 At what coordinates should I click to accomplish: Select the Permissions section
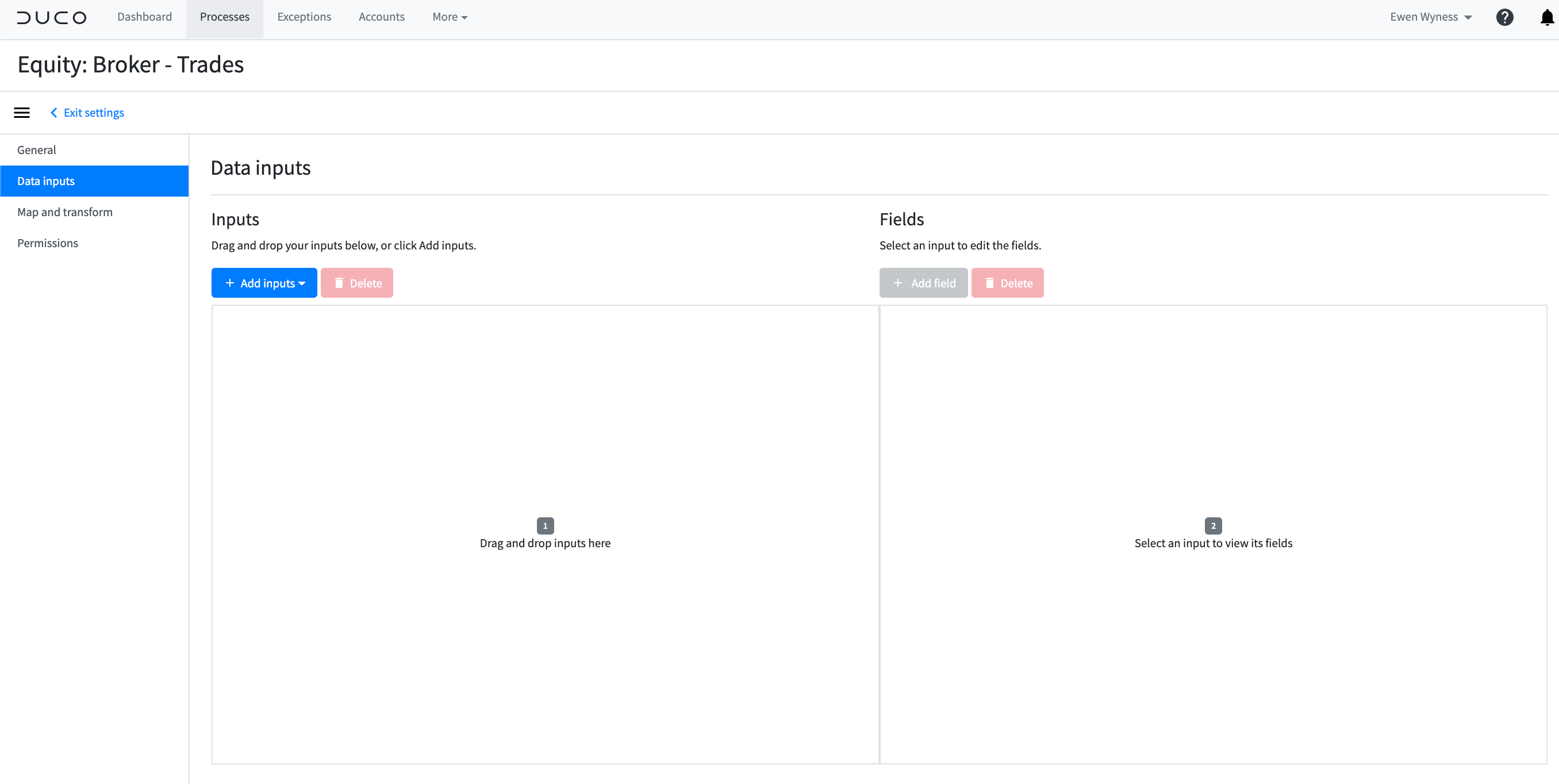[48, 243]
